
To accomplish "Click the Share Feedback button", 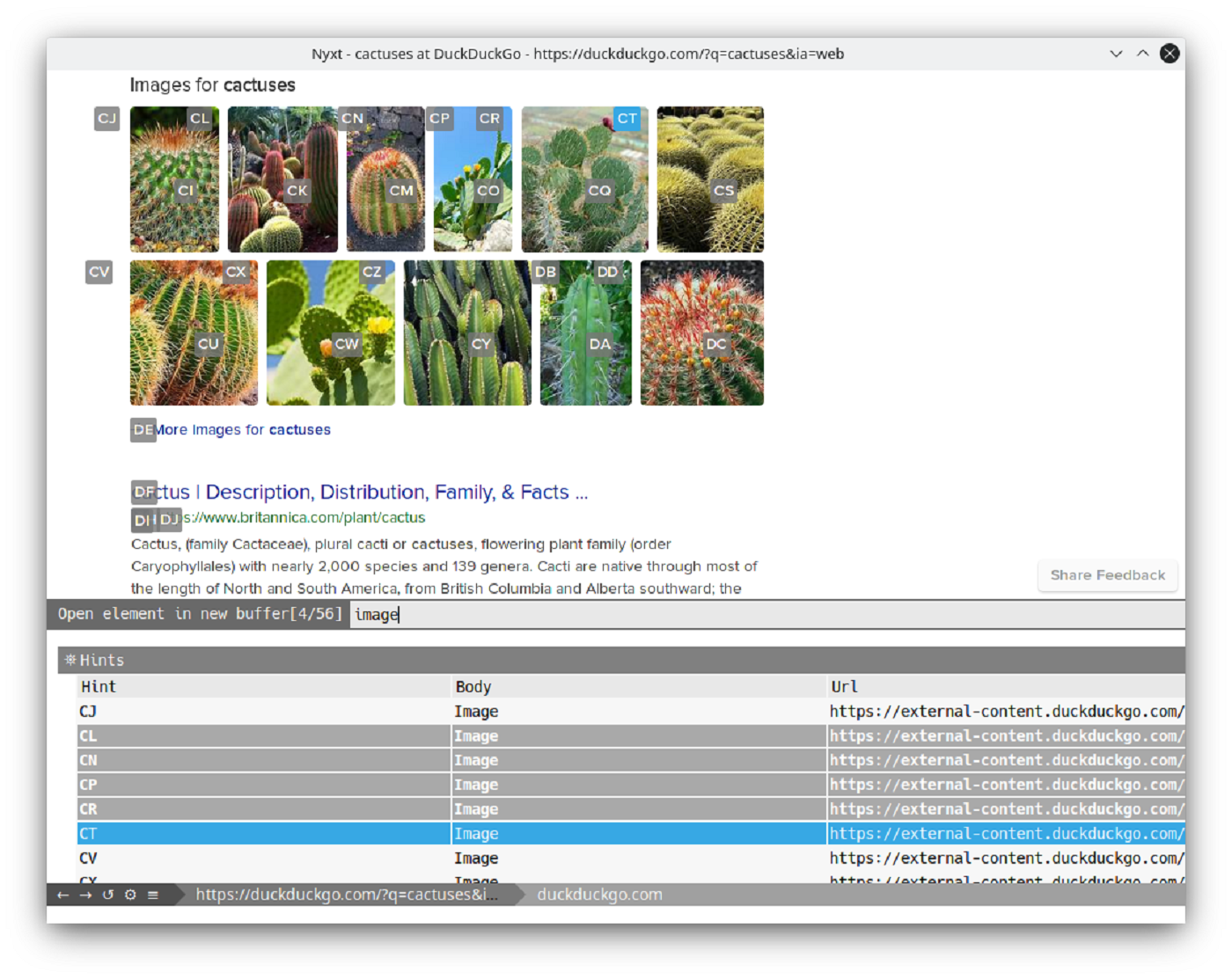I will point(1107,575).
